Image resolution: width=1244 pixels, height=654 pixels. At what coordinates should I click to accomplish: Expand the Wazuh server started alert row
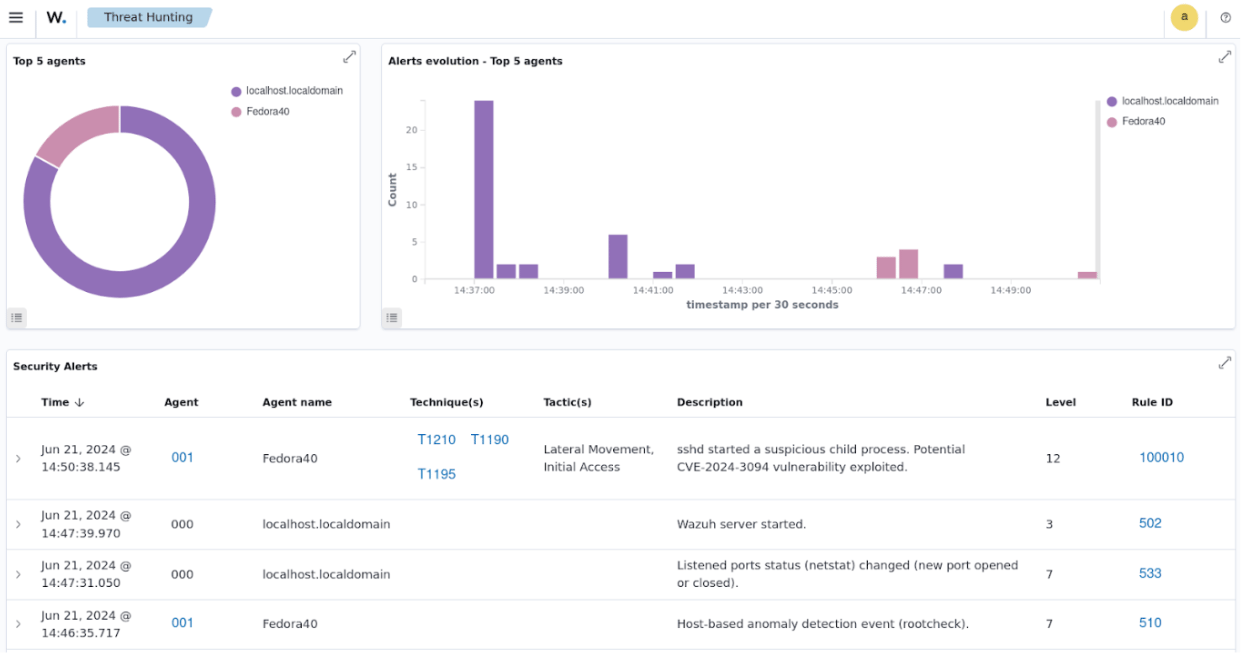[x=18, y=524]
